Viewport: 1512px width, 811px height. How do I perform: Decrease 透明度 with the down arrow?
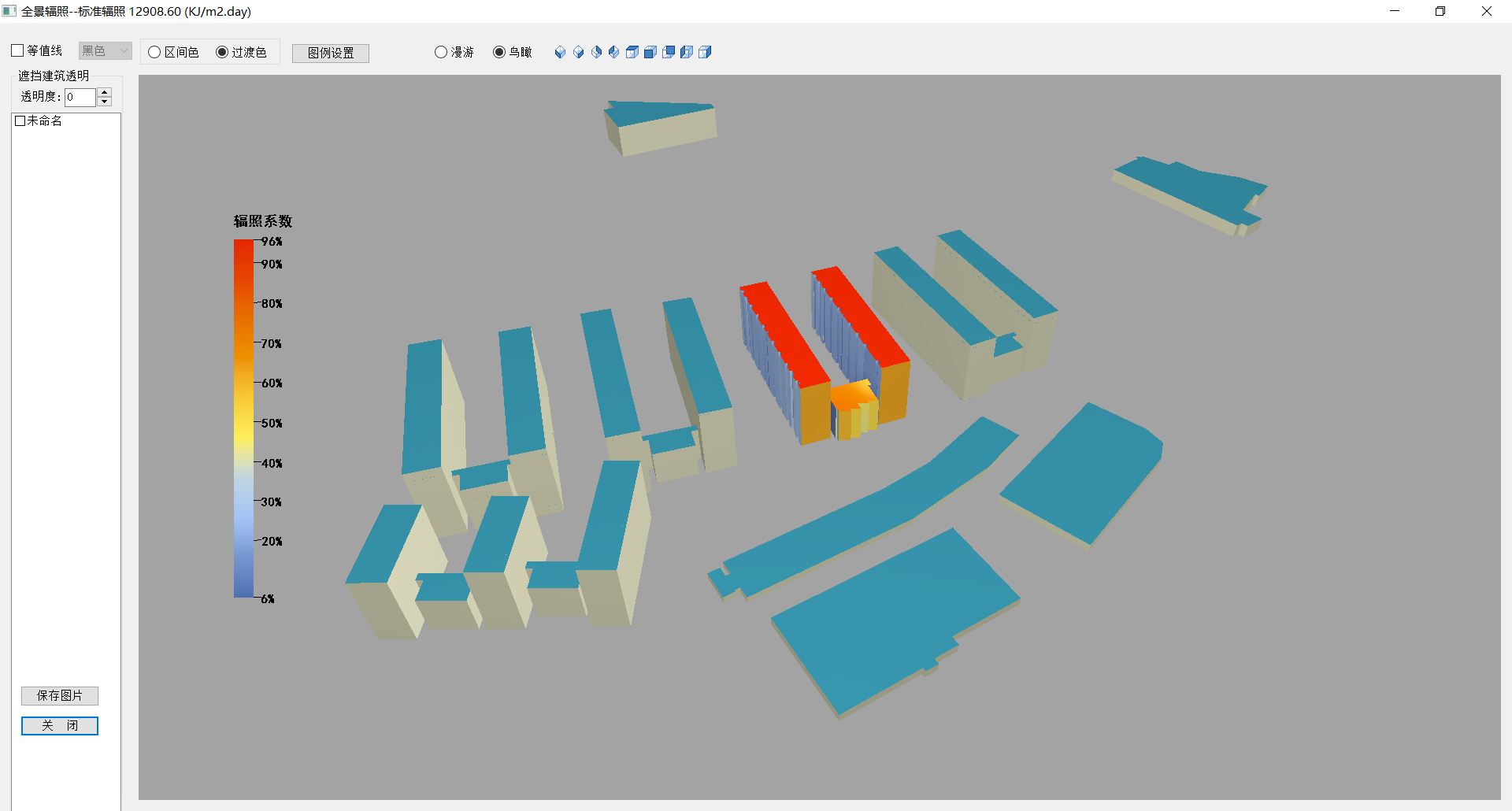[105, 102]
